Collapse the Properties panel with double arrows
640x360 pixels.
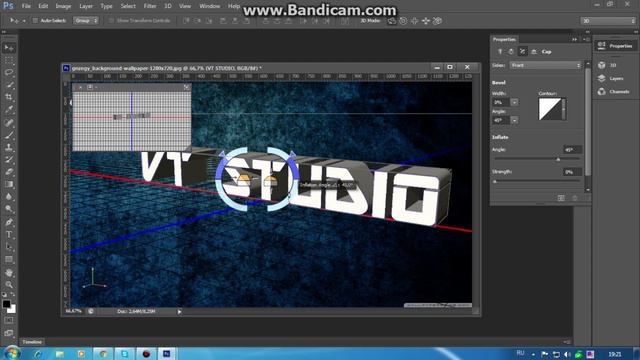(x=575, y=40)
